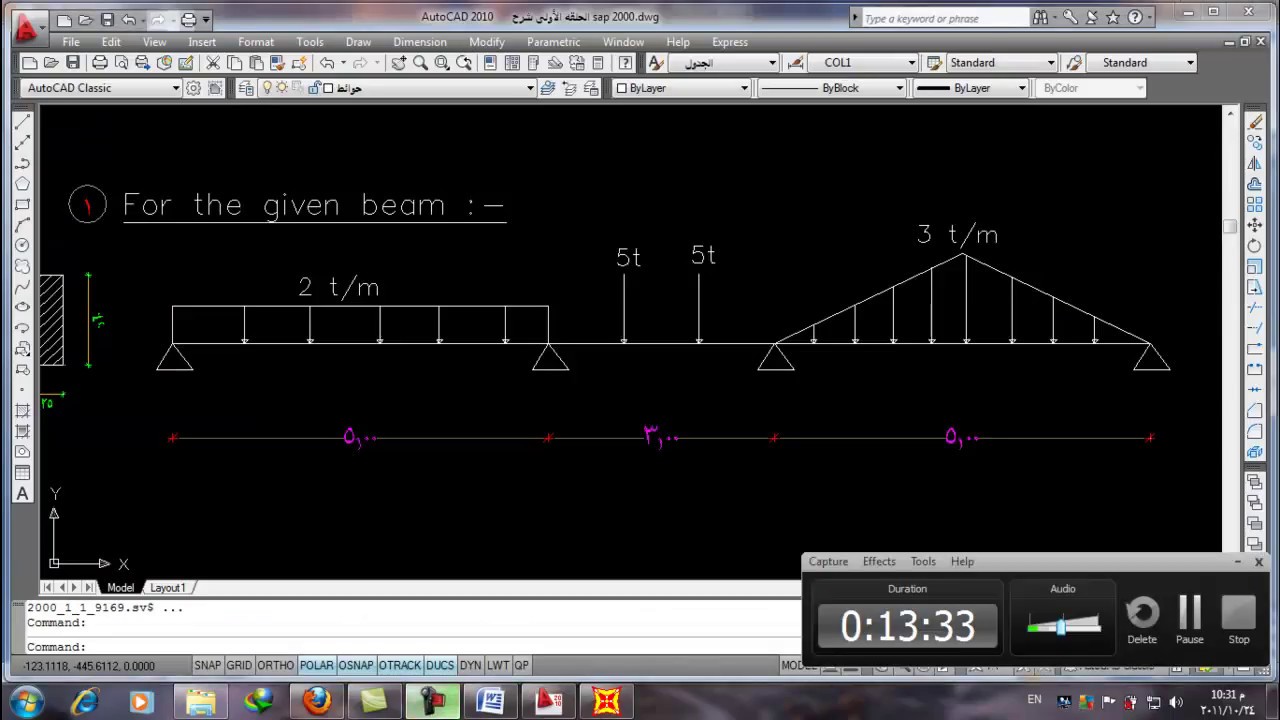Viewport: 1280px width, 720px height.
Task: Open the ByBlock linetype dropdown
Action: tap(831, 88)
